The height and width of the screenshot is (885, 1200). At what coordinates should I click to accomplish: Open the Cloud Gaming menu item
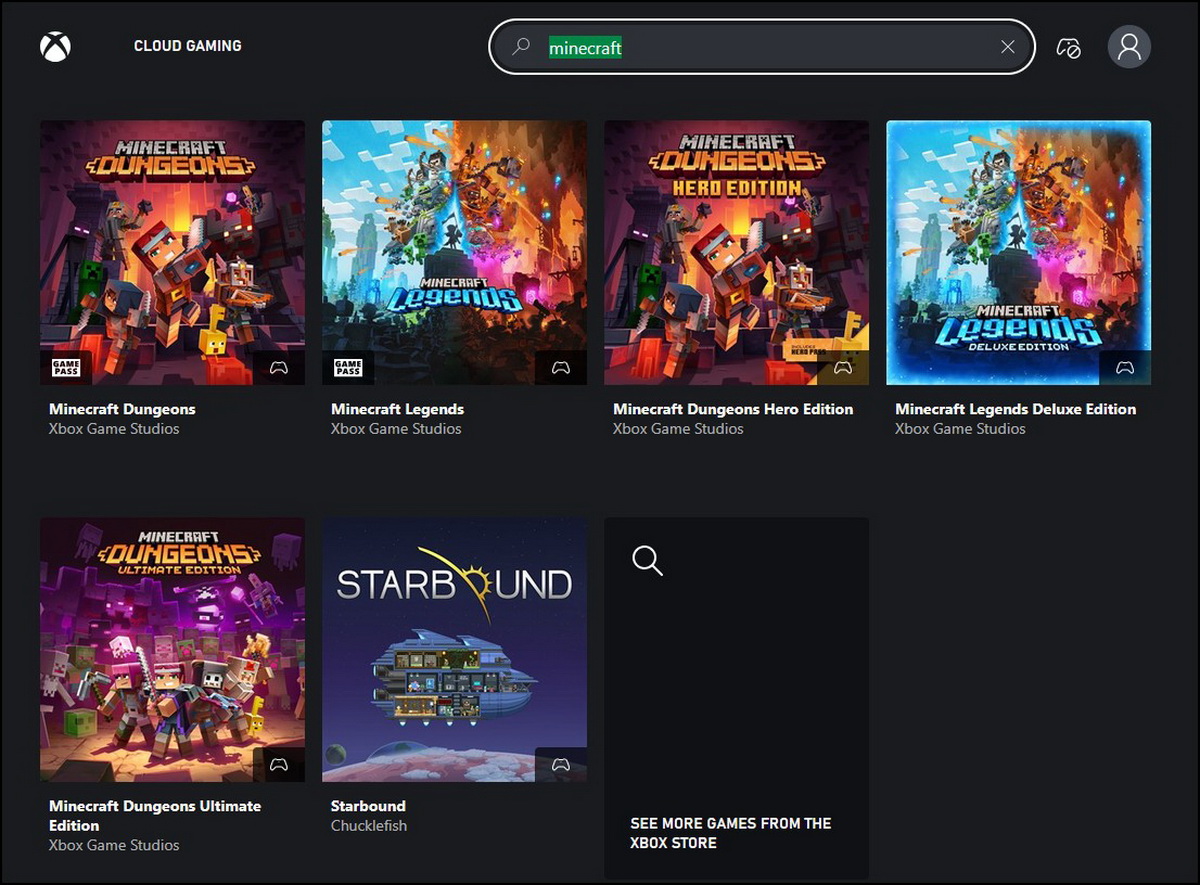pos(188,46)
